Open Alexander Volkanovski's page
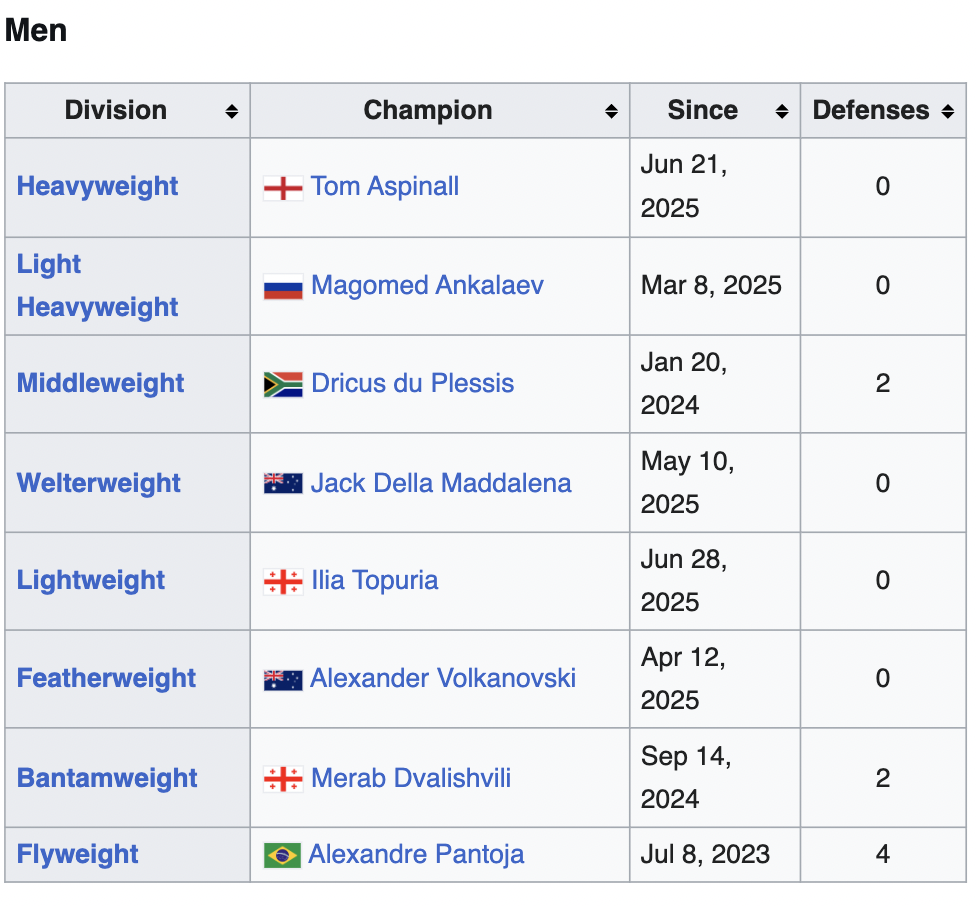Screen dimensions: 976x906 point(443,678)
